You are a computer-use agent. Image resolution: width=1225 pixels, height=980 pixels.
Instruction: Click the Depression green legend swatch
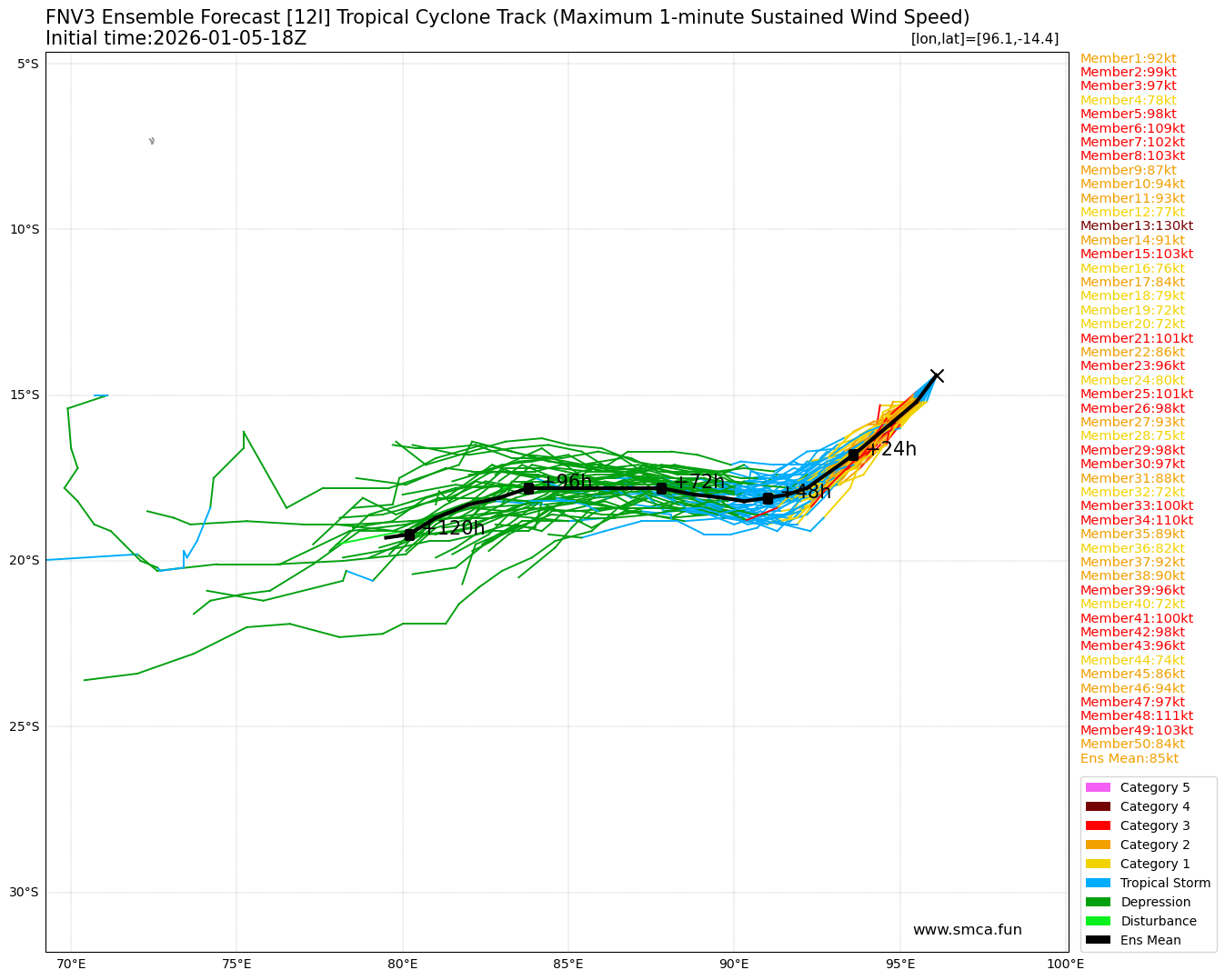coord(1098,902)
